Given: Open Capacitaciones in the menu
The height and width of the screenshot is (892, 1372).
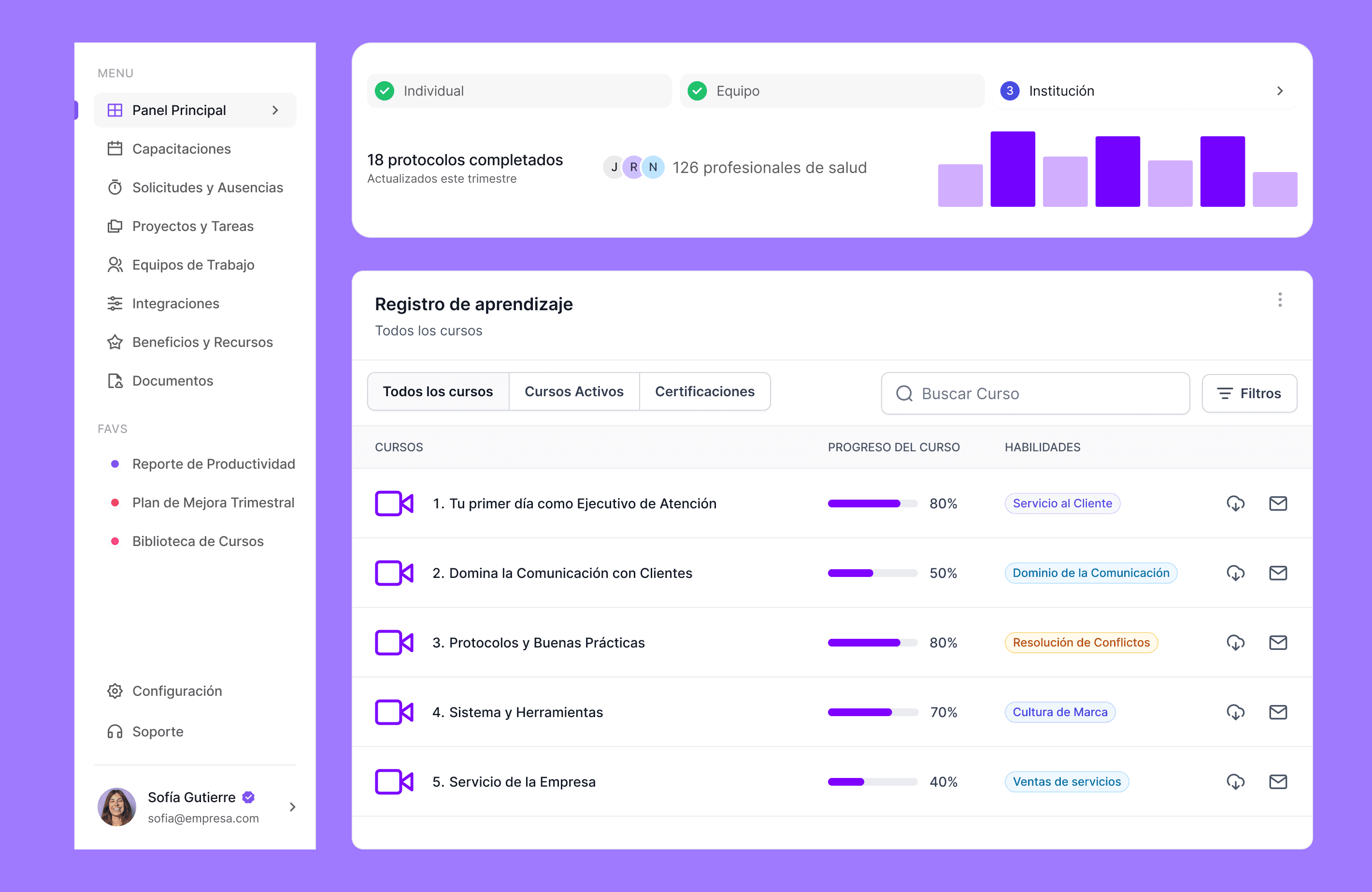Looking at the screenshot, I should pyautogui.click(x=195, y=149).
